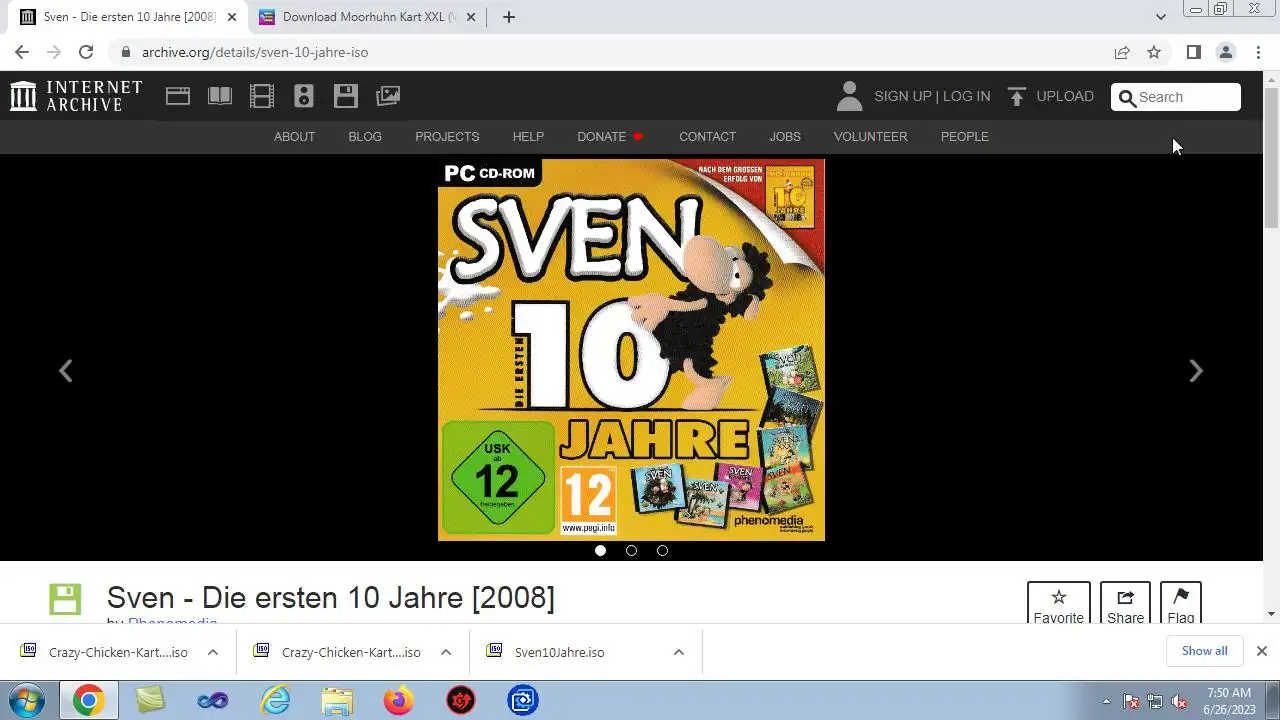
Task: Click the taskbar clock showing 7:50 AM
Action: (x=1229, y=701)
